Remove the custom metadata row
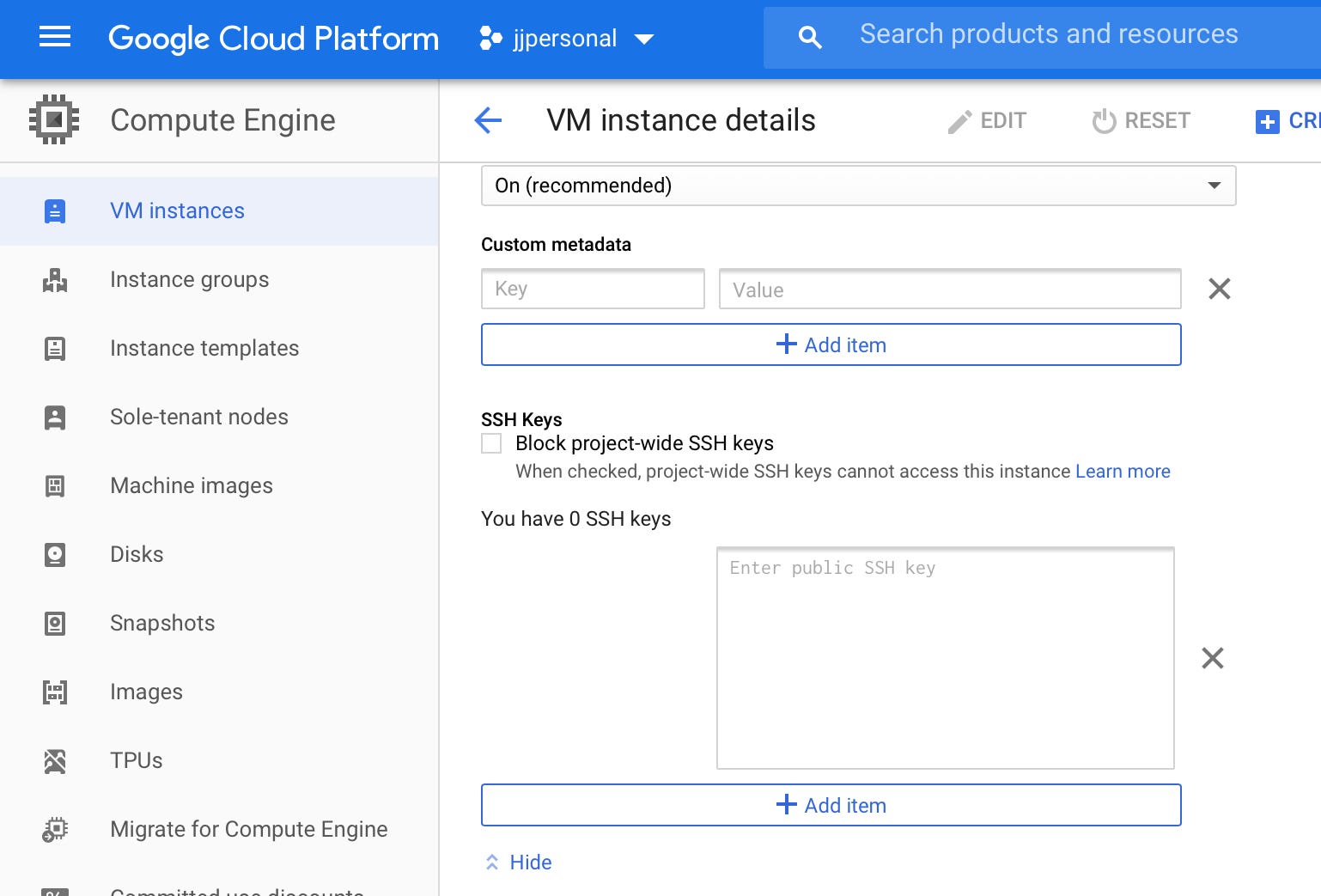 [x=1219, y=289]
